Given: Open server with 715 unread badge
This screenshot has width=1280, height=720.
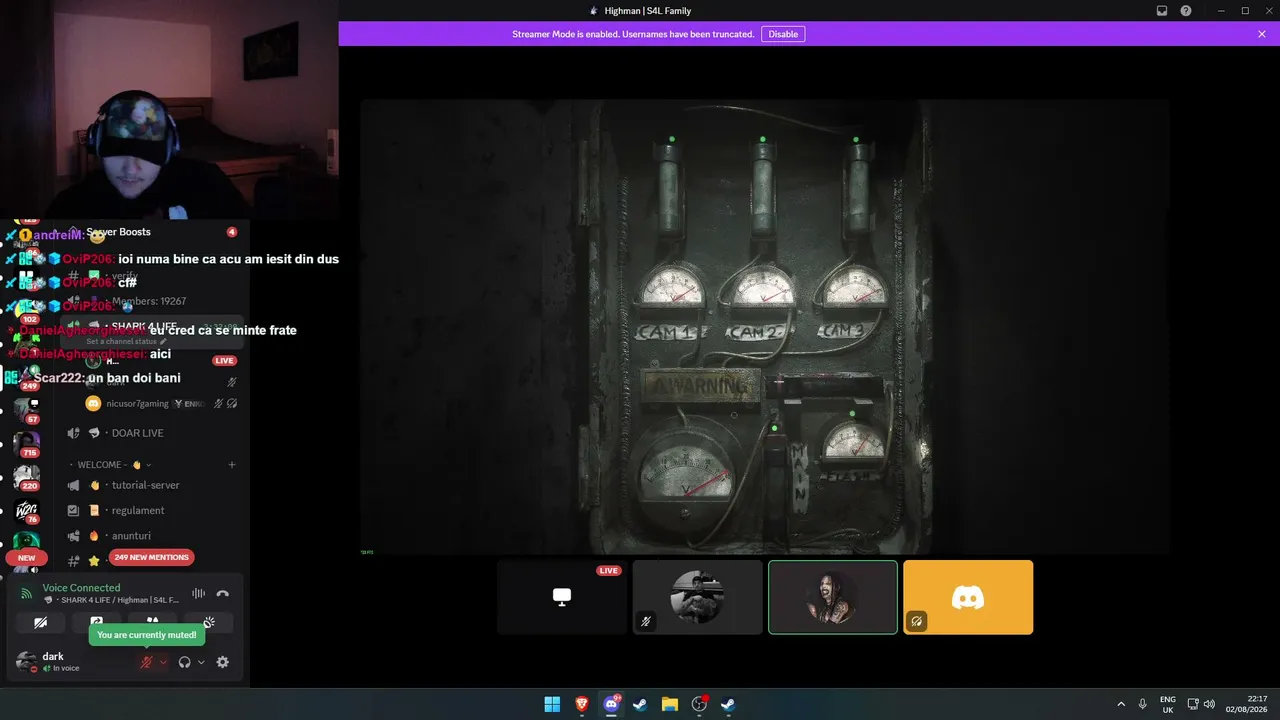Looking at the screenshot, I should pyautogui.click(x=27, y=443).
